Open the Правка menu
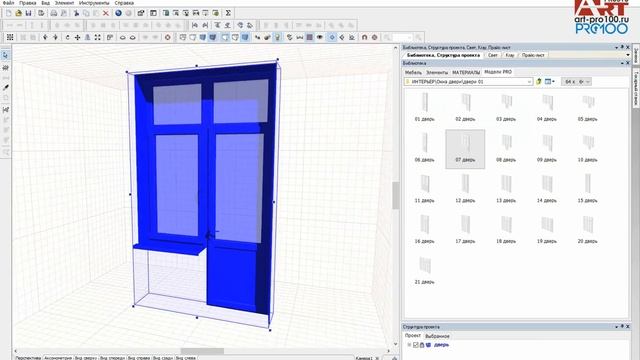 coord(28,3)
